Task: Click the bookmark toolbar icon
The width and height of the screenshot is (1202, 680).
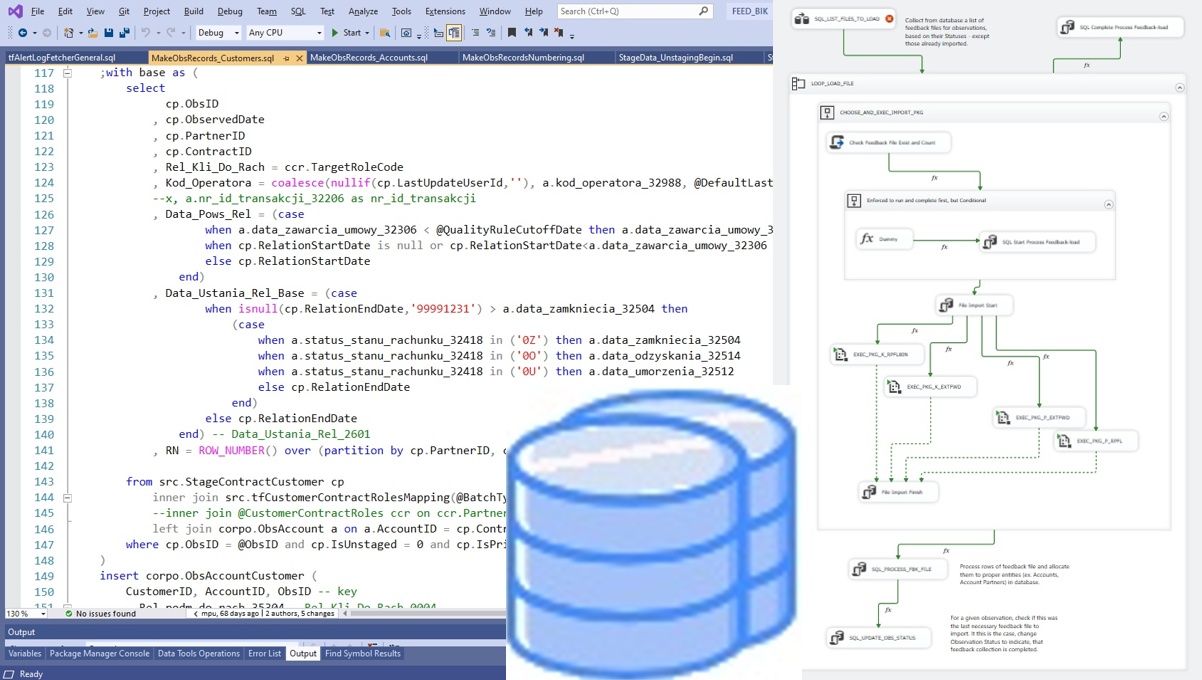Action: (x=512, y=33)
